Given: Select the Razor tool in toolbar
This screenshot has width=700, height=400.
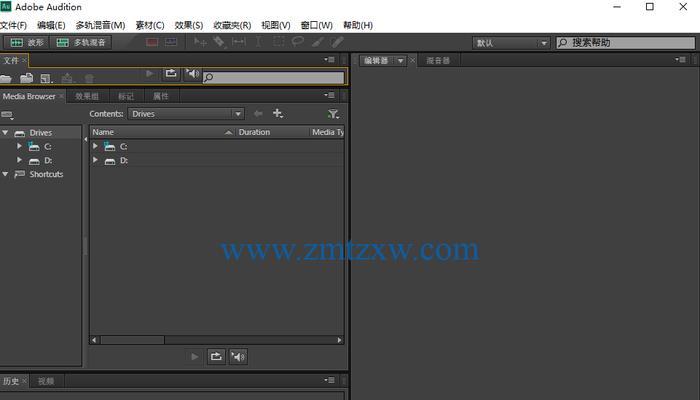Looking at the screenshot, I should [219, 42].
